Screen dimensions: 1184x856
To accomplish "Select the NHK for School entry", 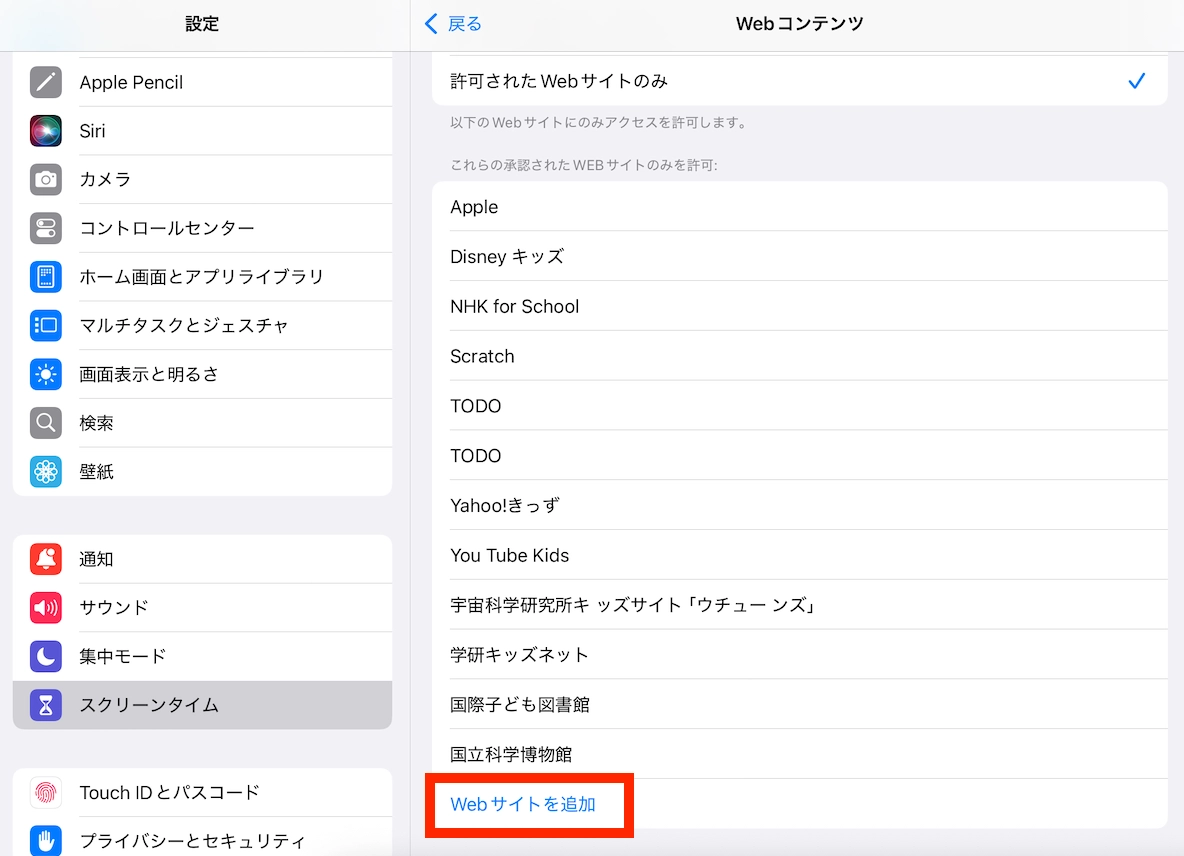I will 800,306.
